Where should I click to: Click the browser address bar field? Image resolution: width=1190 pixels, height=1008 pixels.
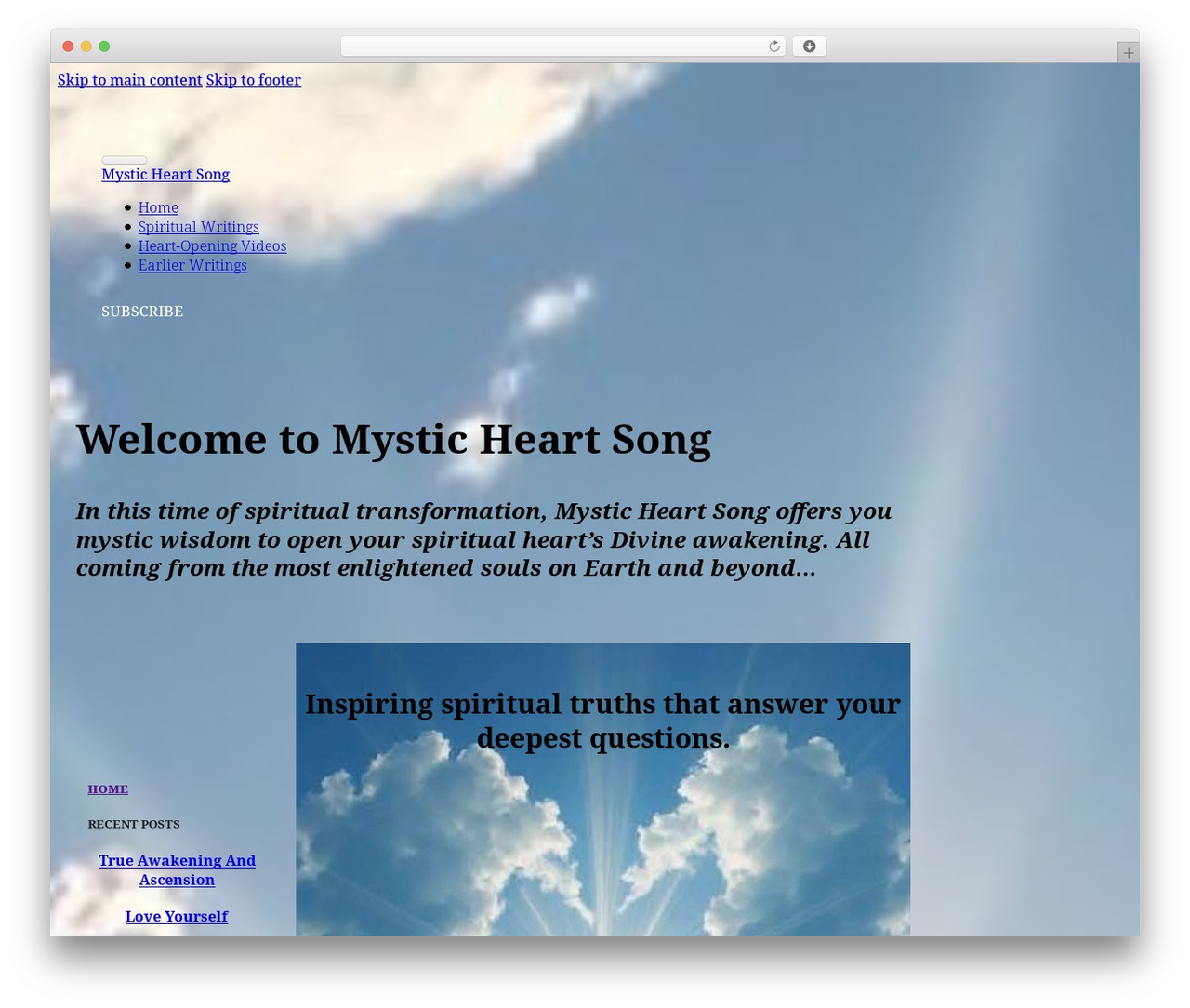[x=562, y=46]
